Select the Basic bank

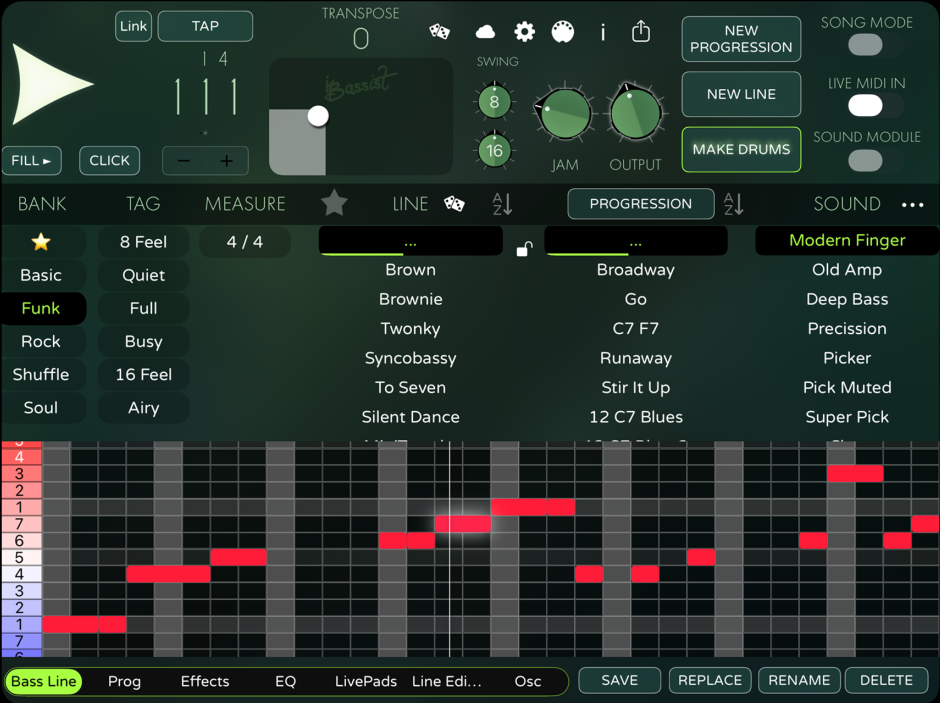pos(41,275)
